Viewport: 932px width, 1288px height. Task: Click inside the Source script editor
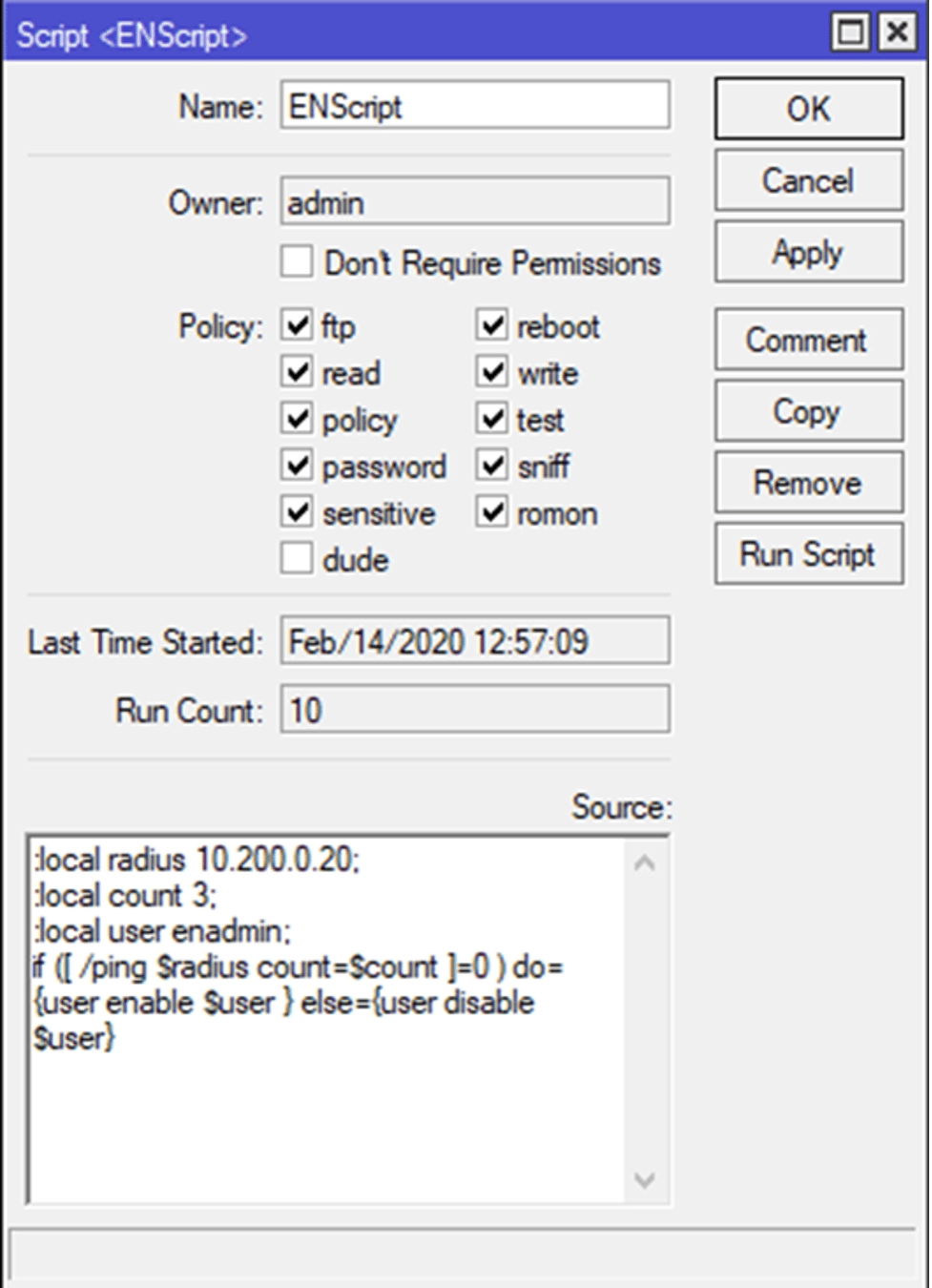pos(326,1018)
